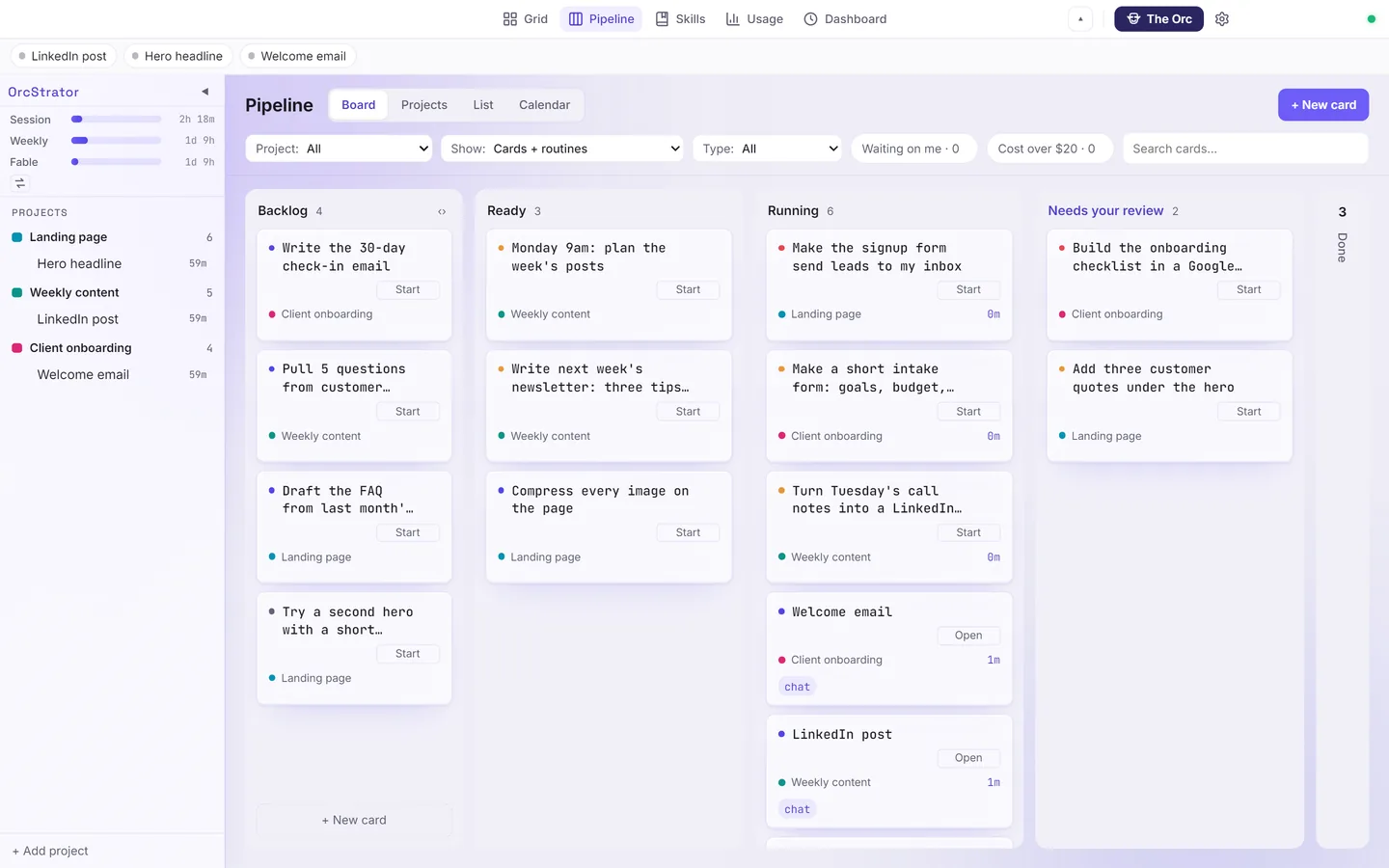Collapse the OrcStrator sidebar arrow
The image size is (1389, 868).
[x=204, y=92]
